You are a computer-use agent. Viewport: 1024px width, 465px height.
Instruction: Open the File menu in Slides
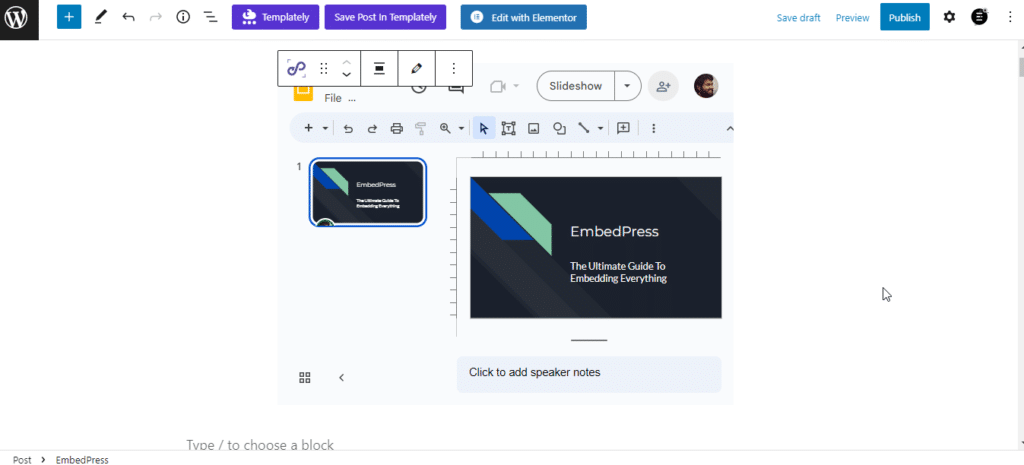pyautogui.click(x=333, y=99)
